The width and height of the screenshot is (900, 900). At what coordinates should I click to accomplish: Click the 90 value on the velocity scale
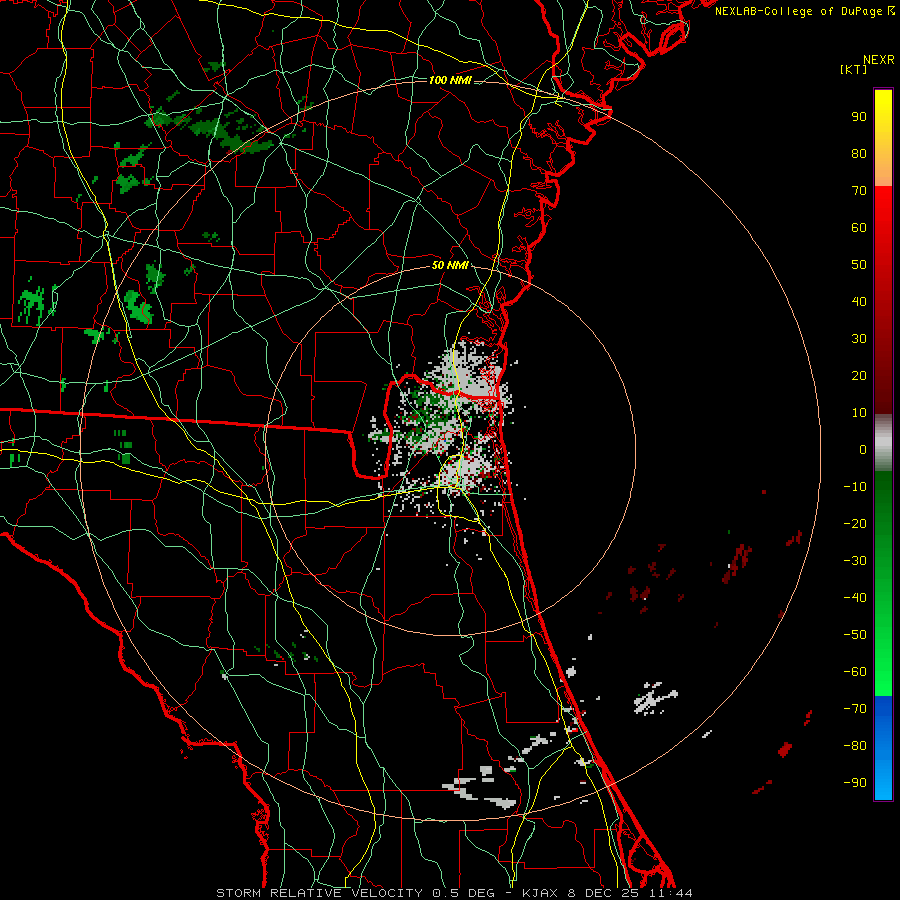click(x=859, y=117)
